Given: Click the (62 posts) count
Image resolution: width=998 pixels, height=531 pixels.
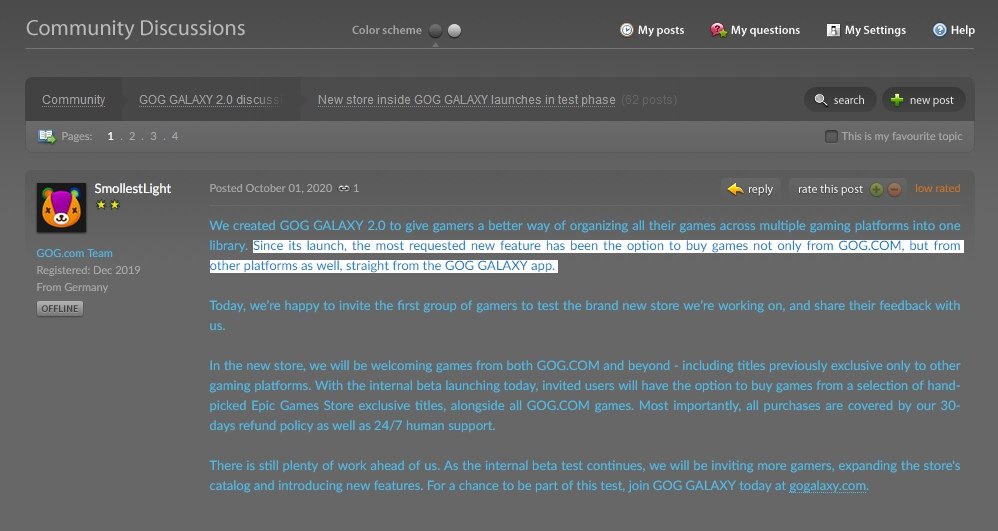Looking at the screenshot, I should click(649, 100).
